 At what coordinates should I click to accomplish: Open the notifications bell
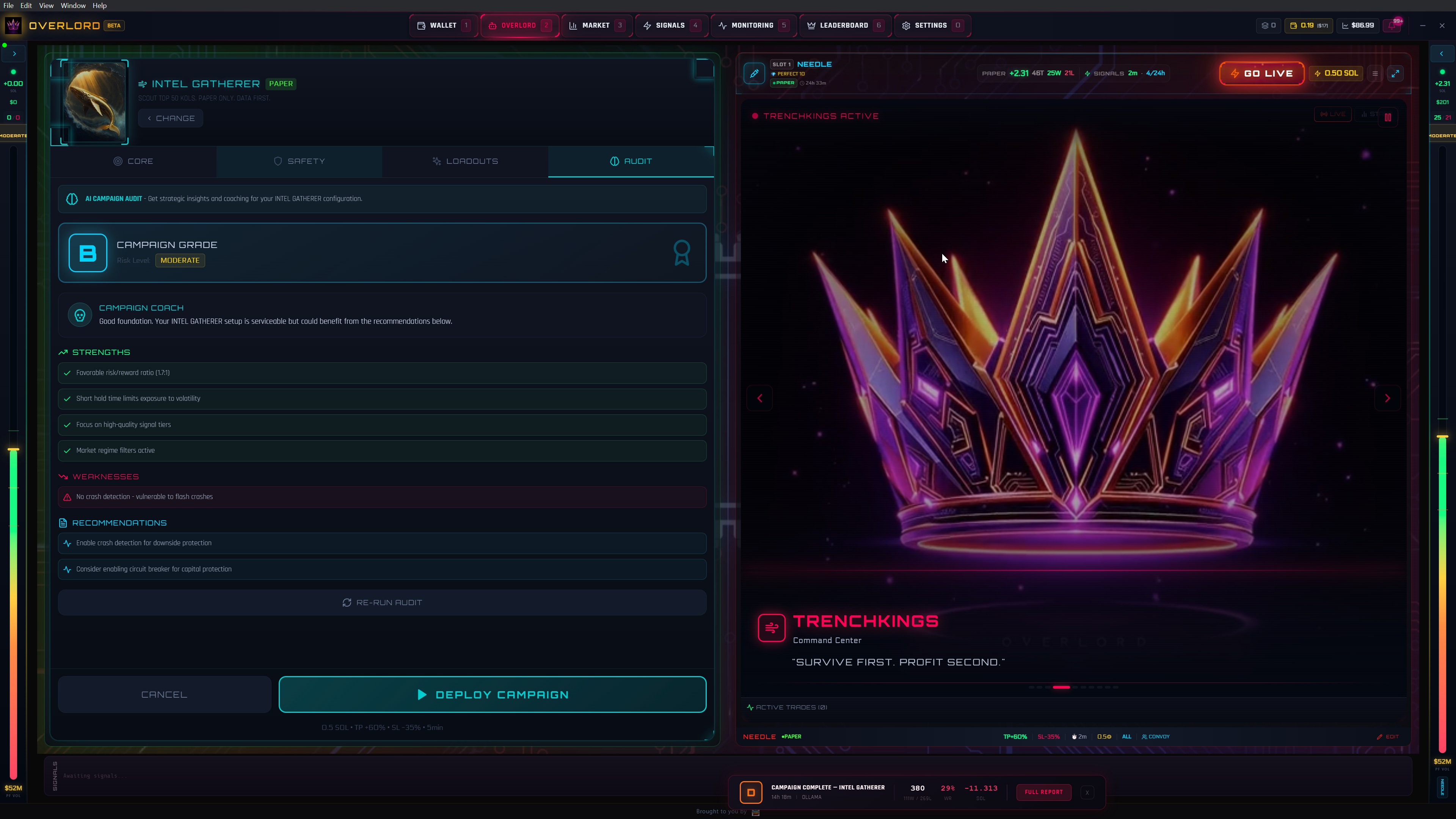coord(1392,25)
